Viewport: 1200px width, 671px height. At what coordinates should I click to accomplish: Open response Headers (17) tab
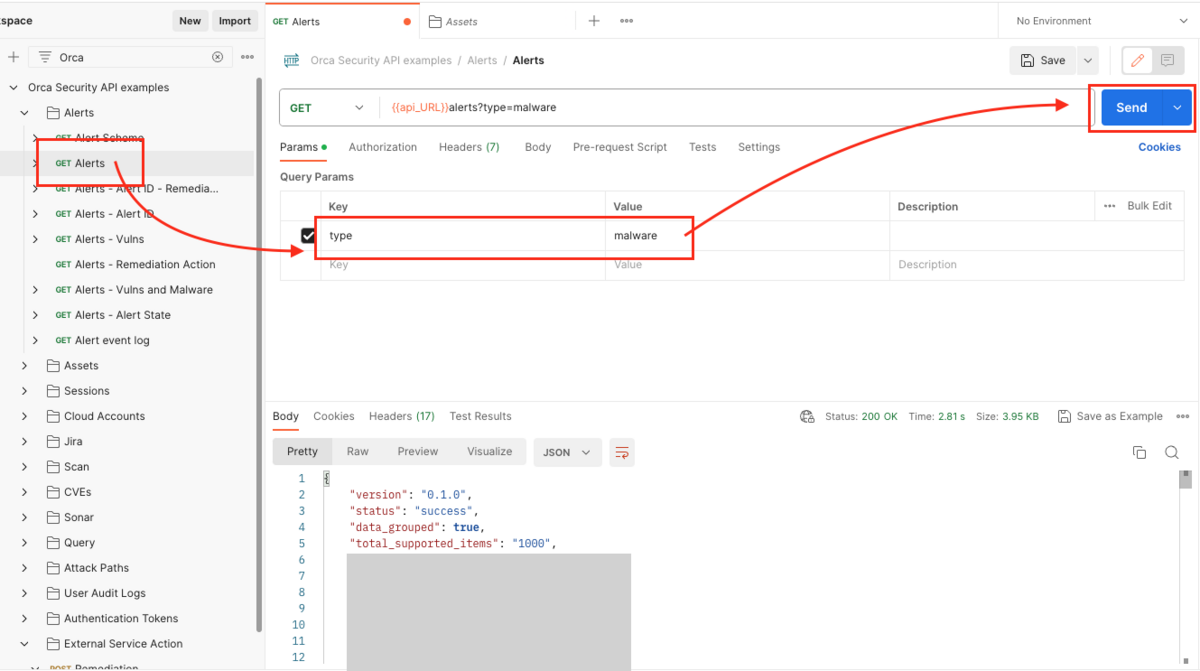(x=402, y=417)
